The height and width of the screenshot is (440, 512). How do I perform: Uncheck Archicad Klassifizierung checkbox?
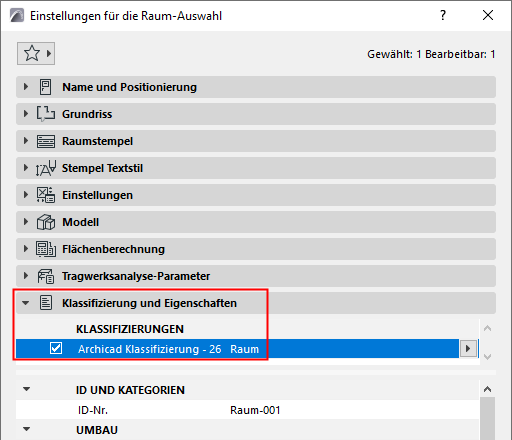coord(56,348)
